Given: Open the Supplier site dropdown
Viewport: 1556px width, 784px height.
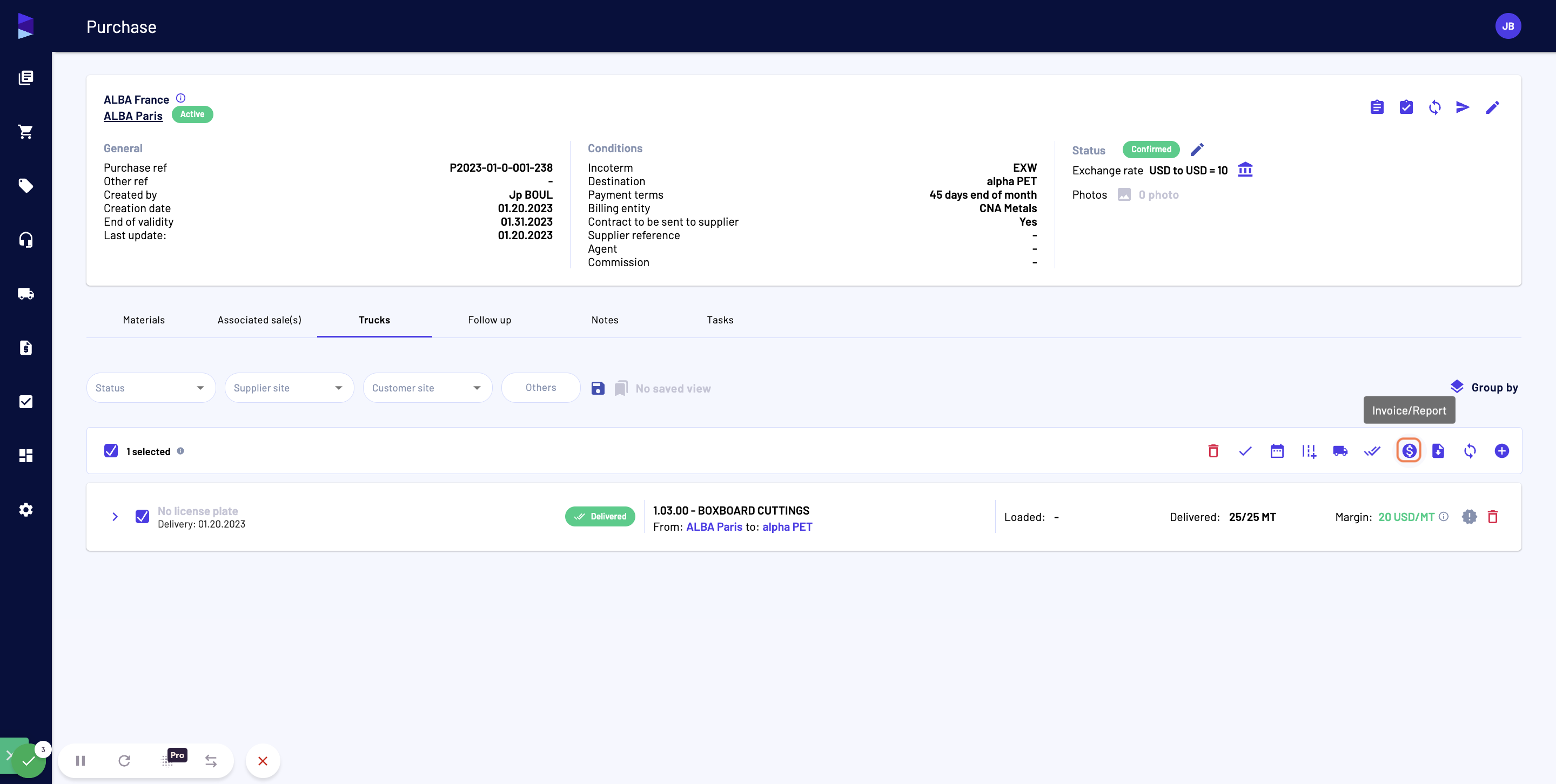Looking at the screenshot, I should (x=289, y=388).
